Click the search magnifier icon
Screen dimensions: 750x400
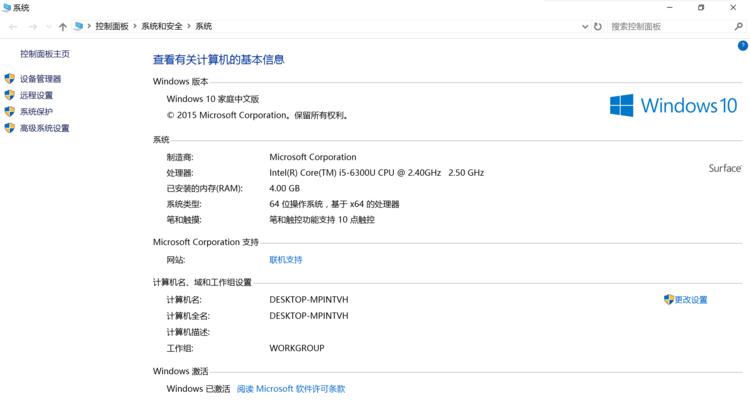pyautogui.click(x=739, y=27)
